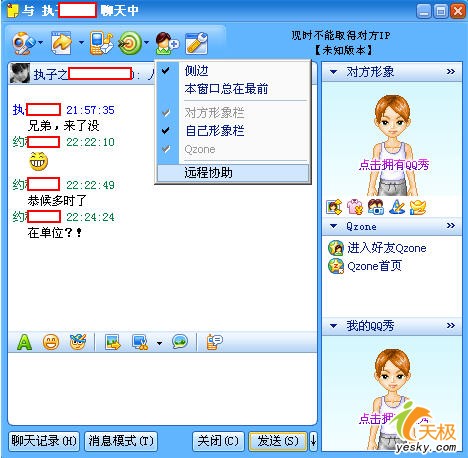Screen dimensions: 468x458
Task: Click the 聊天记录(H) button
Action: coord(44,441)
